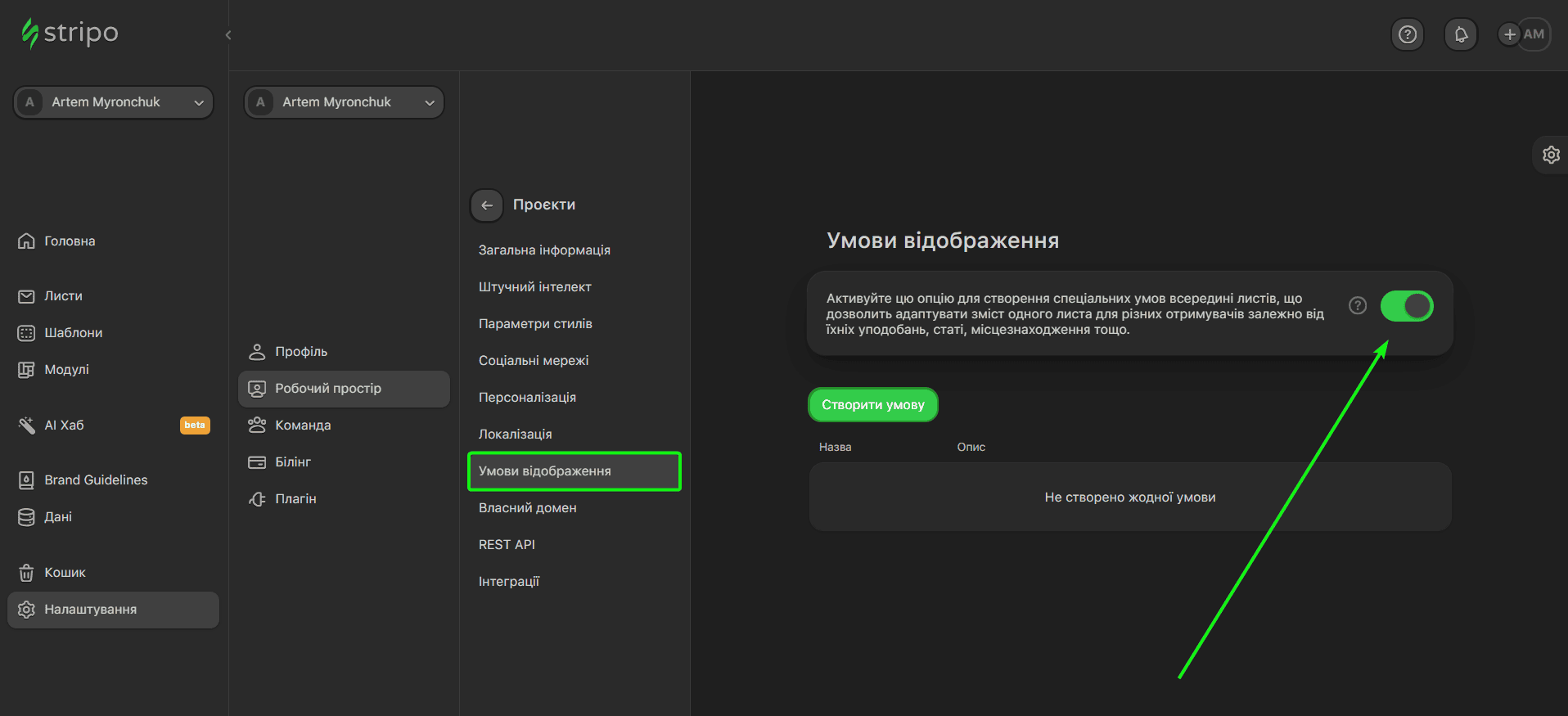This screenshot has height=716, width=1568.
Task: Select Умови відображення in project menu
Action: pos(574,471)
